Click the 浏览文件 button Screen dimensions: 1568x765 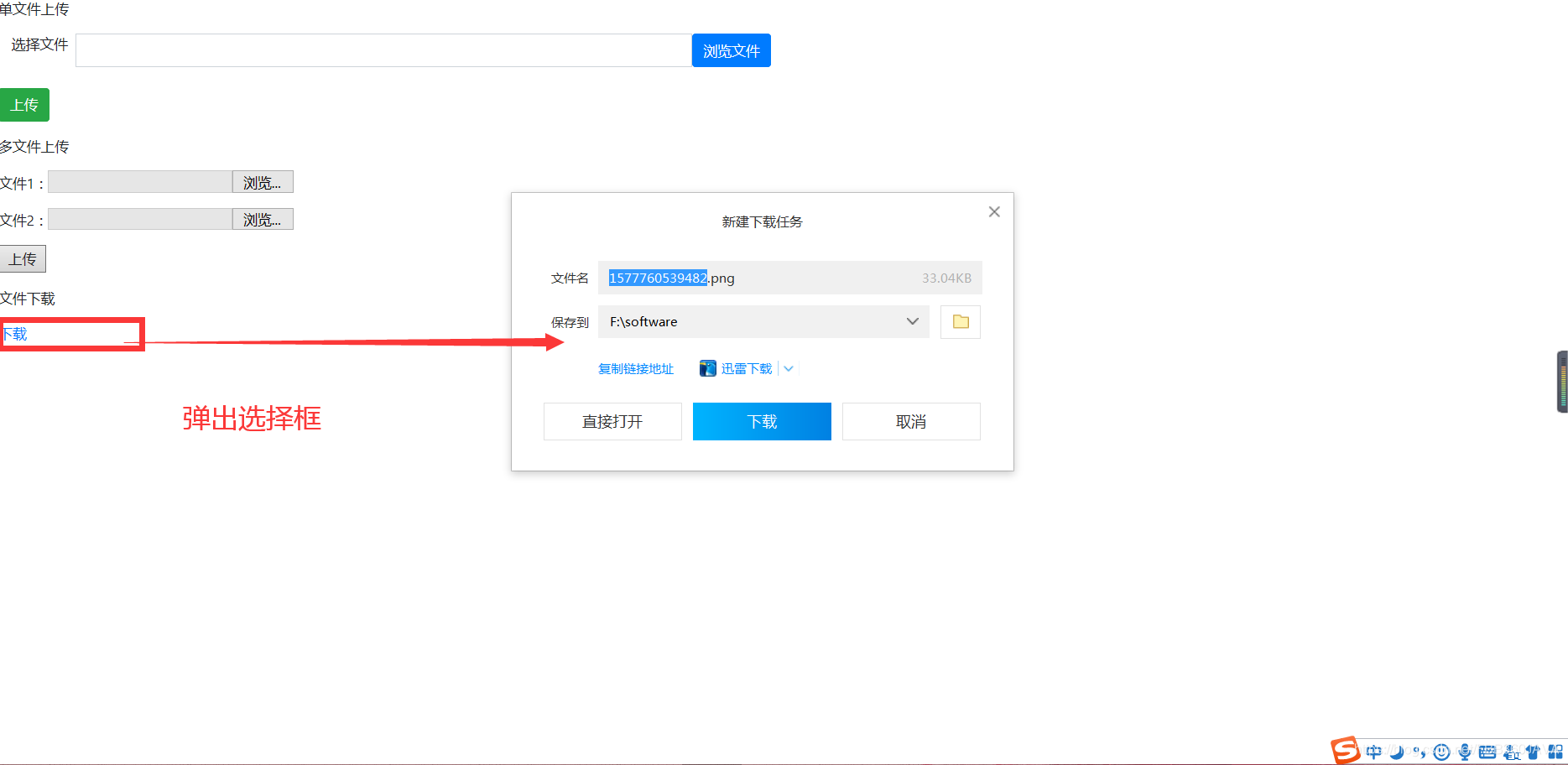732,50
